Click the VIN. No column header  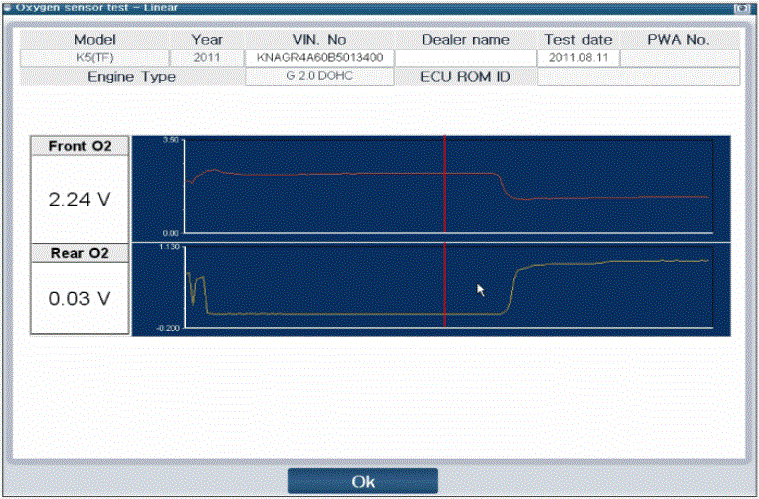click(320, 40)
